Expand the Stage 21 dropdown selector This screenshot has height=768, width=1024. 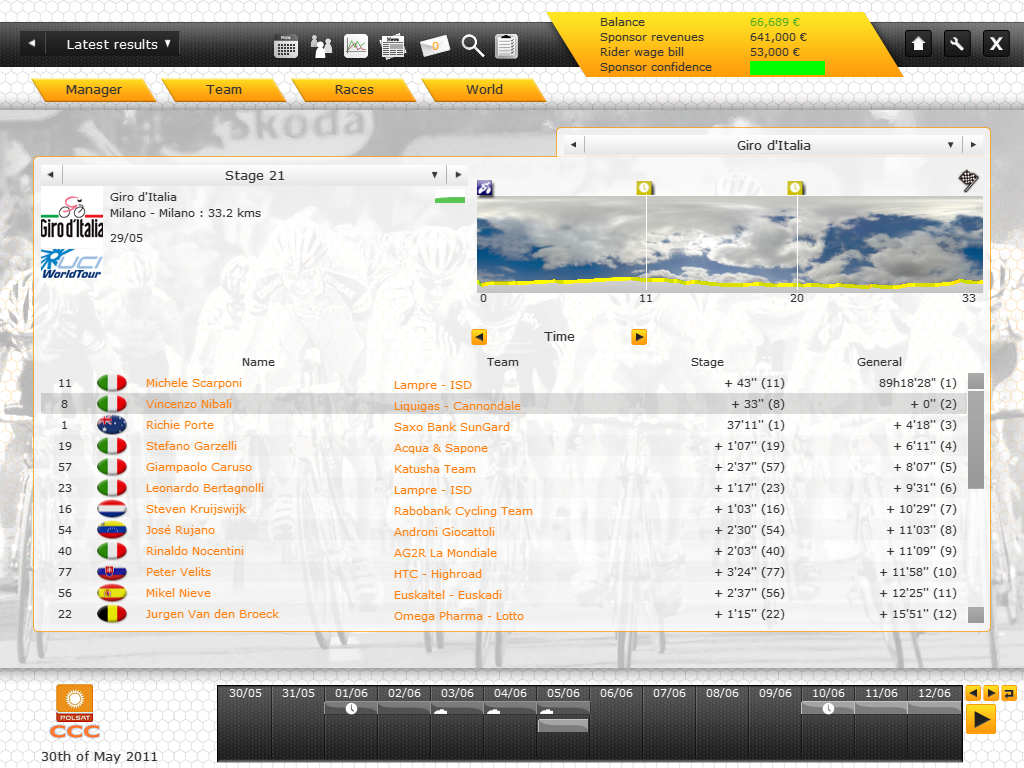point(435,174)
